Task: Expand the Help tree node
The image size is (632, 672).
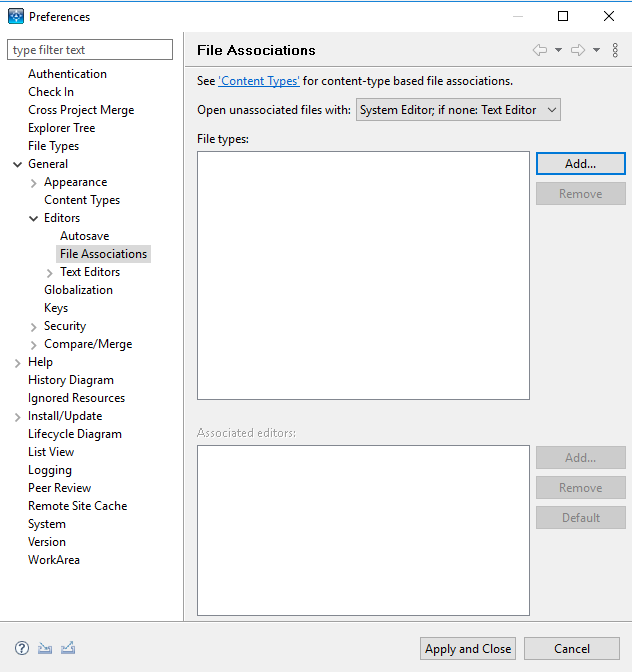Action: coord(18,363)
